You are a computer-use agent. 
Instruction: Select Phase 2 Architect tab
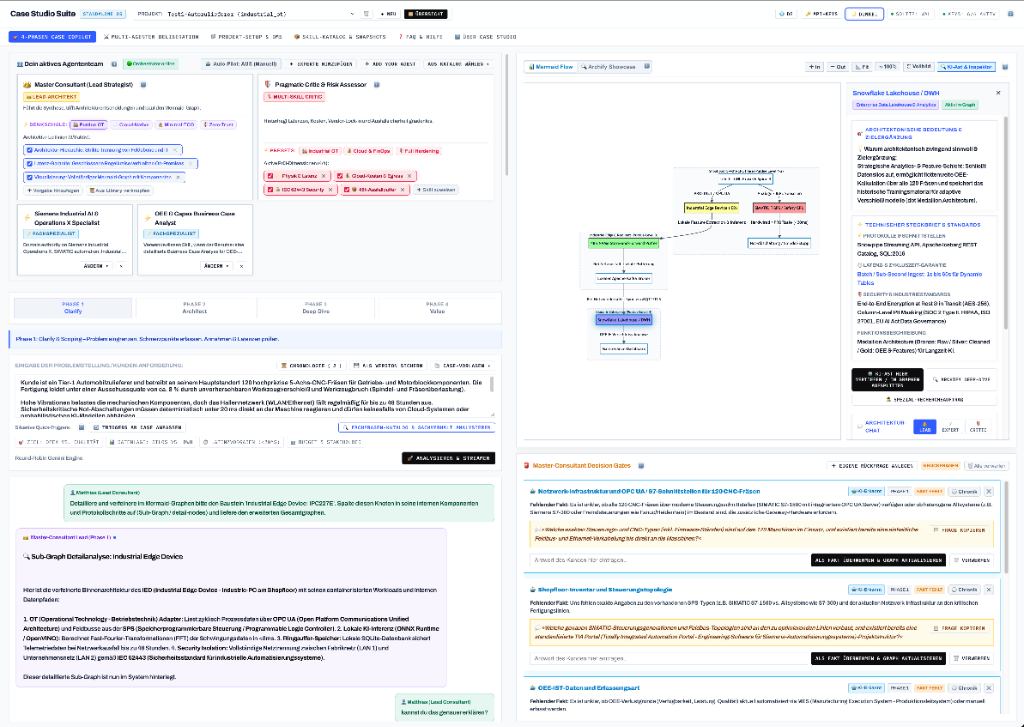pyautogui.click(x=195, y=308)
